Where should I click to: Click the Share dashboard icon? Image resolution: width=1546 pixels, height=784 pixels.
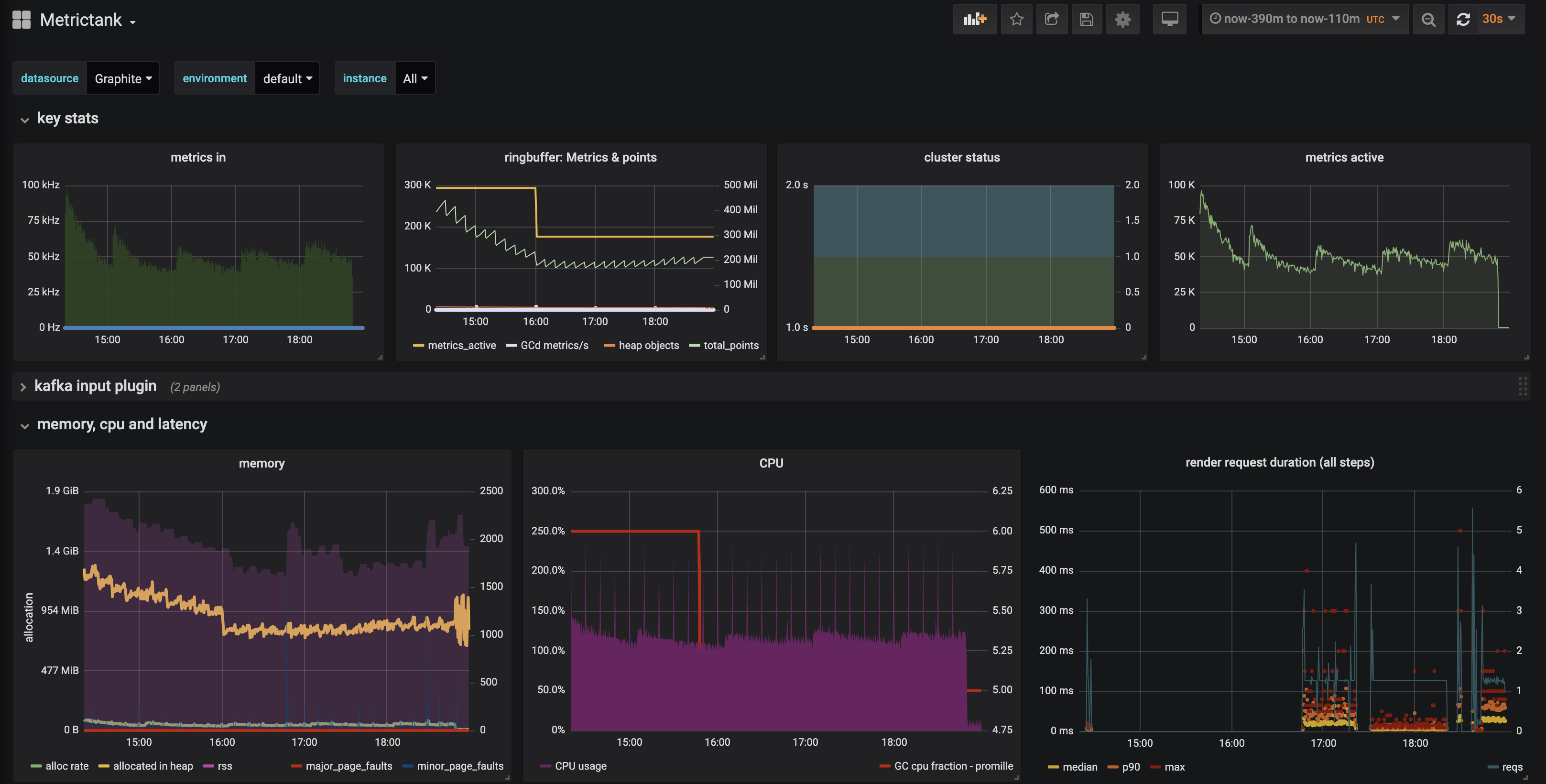pyautogui.click(x=1052, y=19)
